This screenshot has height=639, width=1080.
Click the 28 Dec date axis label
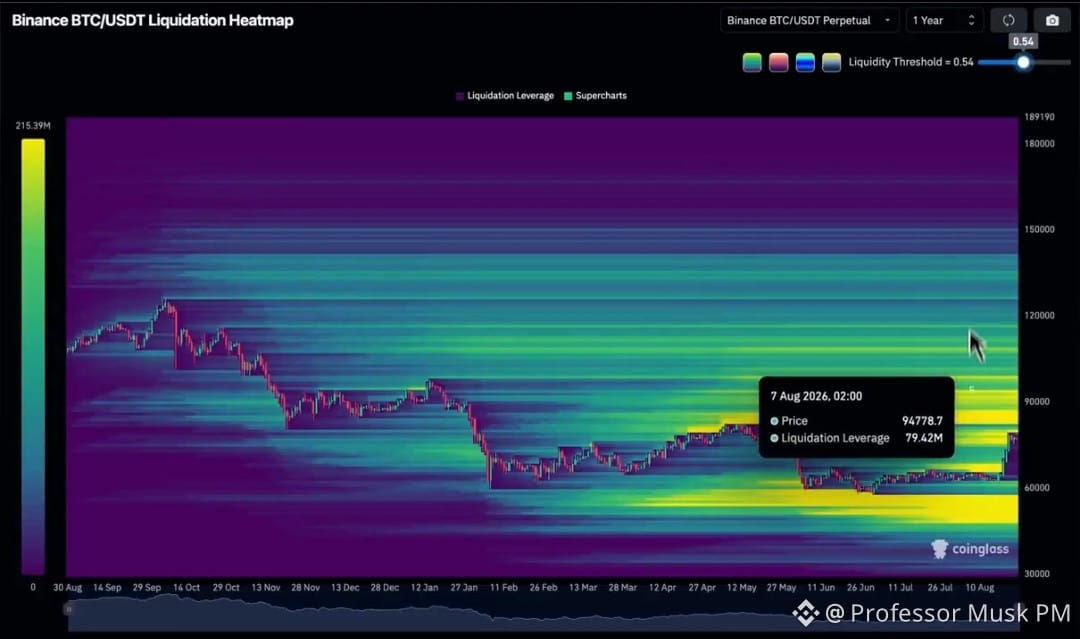point(384,587)
